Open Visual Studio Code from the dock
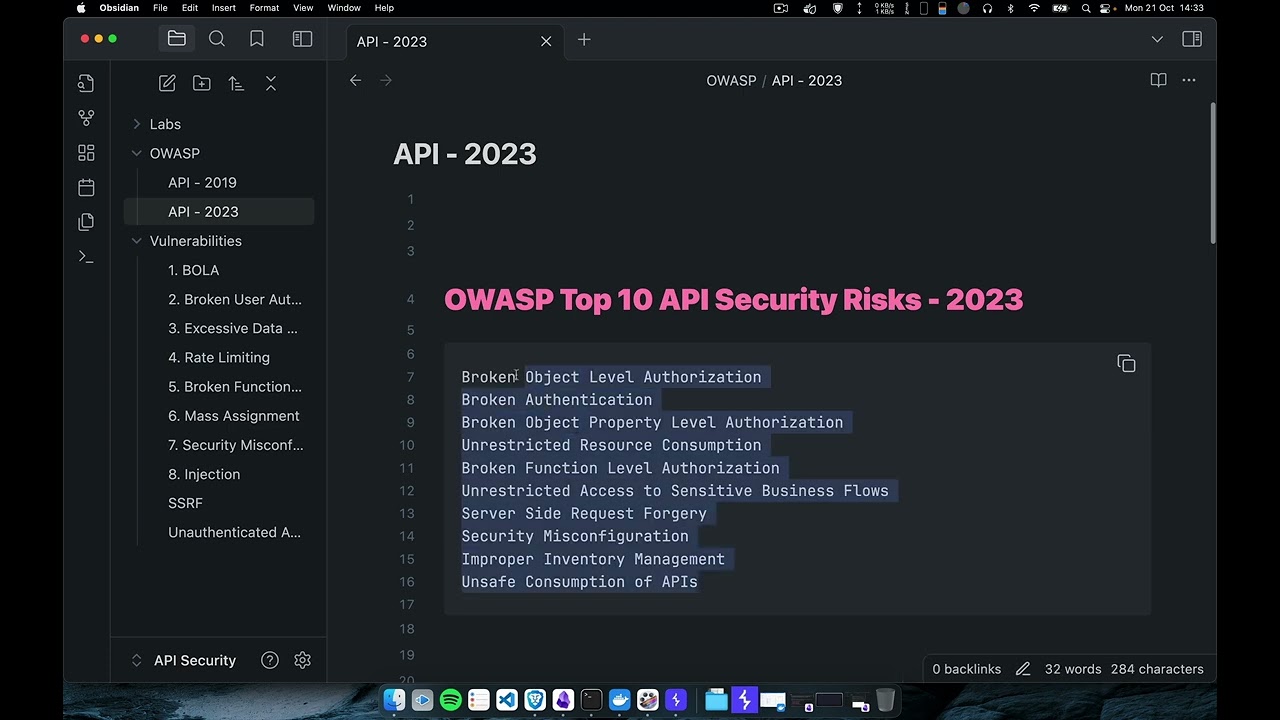This screenshot has width=1280, height=720. tap(507, 700)
